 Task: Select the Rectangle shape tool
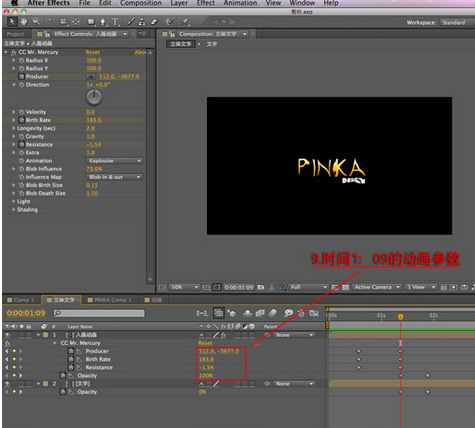(91, 22)
